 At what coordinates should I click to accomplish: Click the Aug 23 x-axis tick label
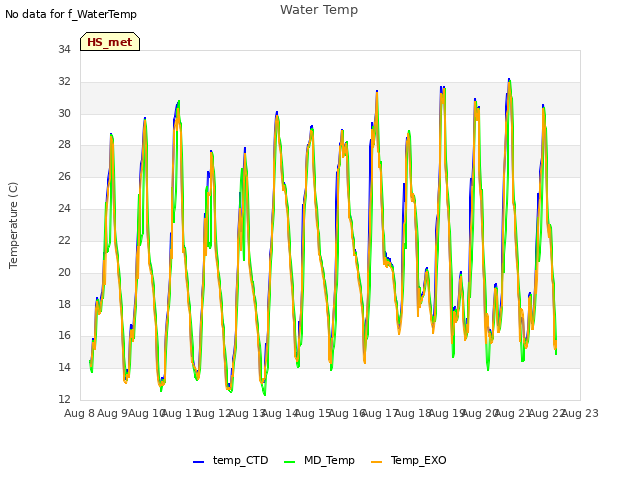[x=580, y=413]
